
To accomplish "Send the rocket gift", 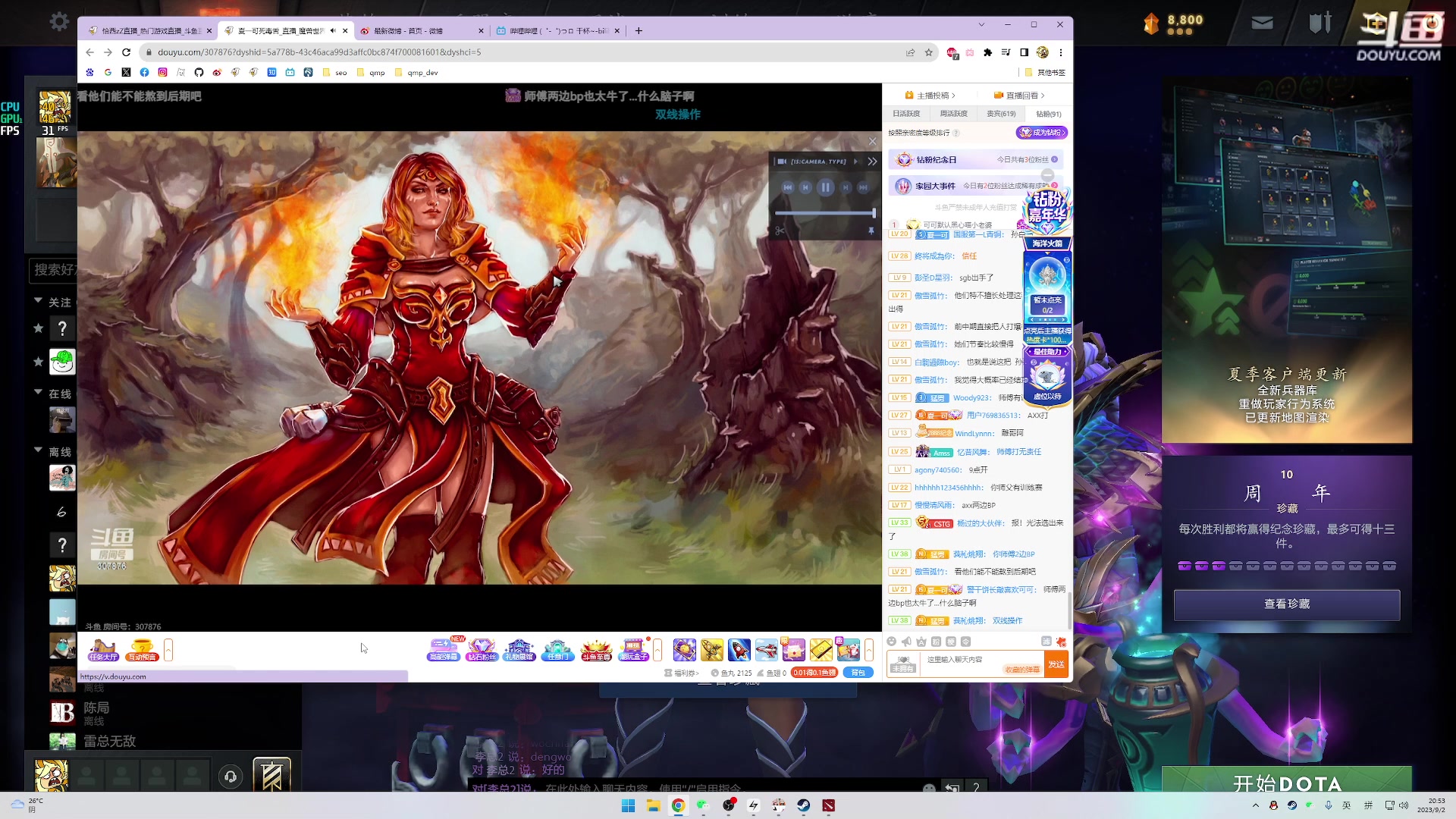I will tap(739, 650).
